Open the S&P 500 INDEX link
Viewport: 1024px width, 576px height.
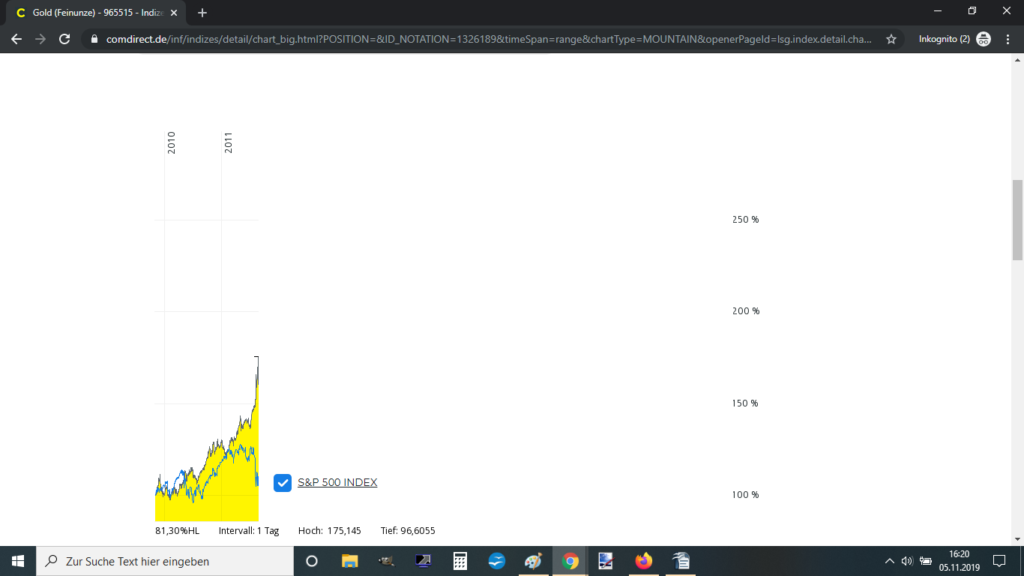coord(337,483)
